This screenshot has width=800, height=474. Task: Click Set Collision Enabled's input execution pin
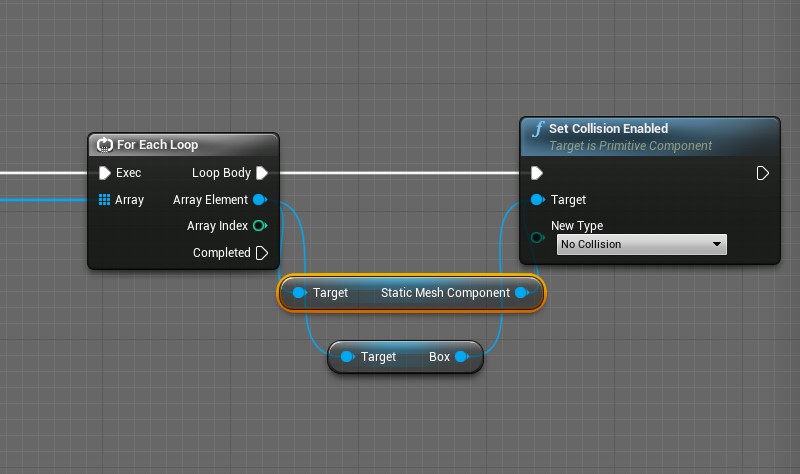(537, 173)
